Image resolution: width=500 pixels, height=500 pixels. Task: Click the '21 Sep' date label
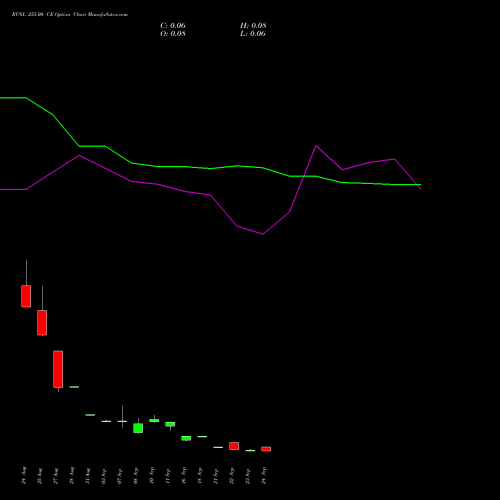[x=216, y=476]
